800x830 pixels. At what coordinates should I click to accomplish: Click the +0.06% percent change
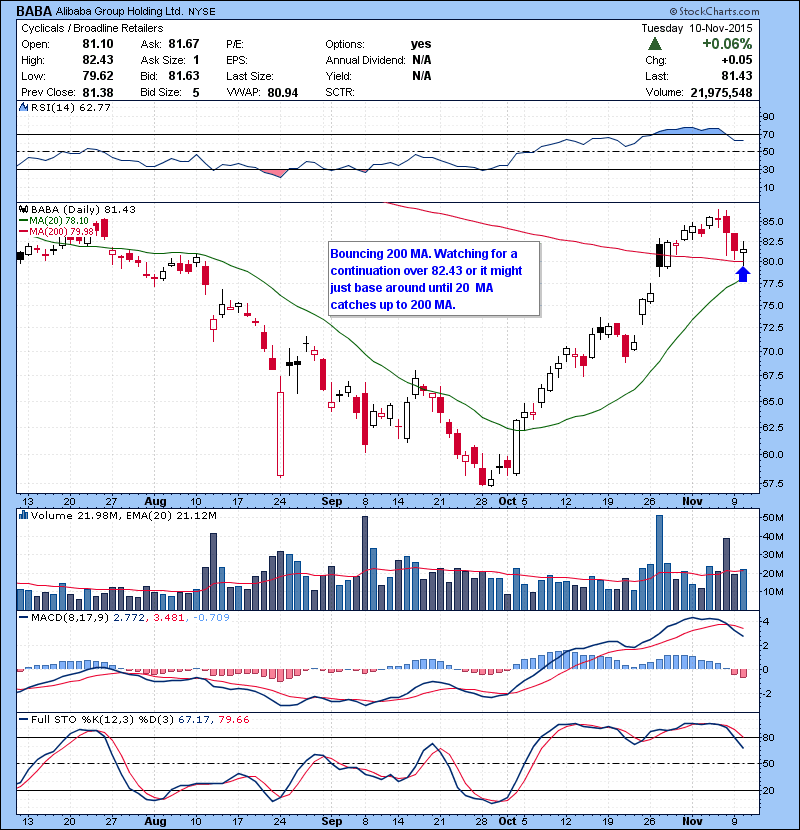[727, 43]
